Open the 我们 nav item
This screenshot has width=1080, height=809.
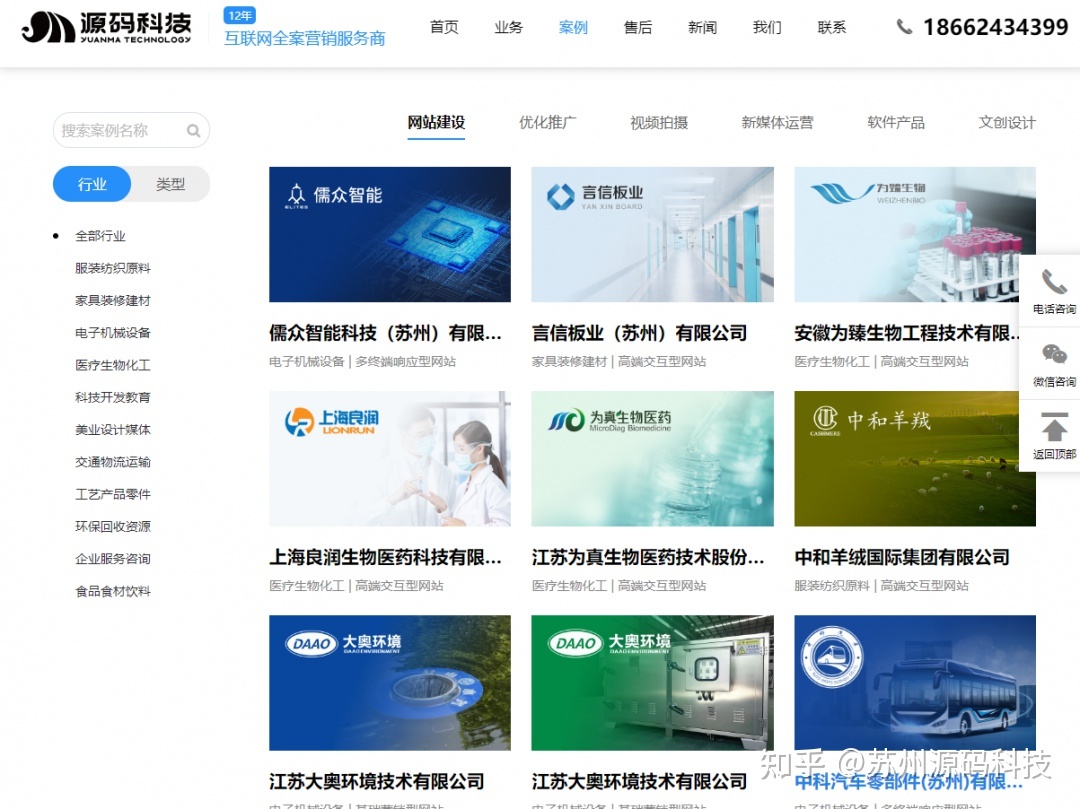(x=767, y=28)
